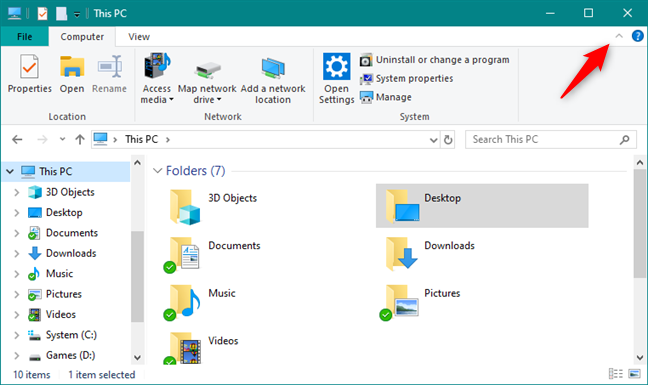Select the 3D Objects folder icon
648x385 pixels.
(x=185, y=207)
